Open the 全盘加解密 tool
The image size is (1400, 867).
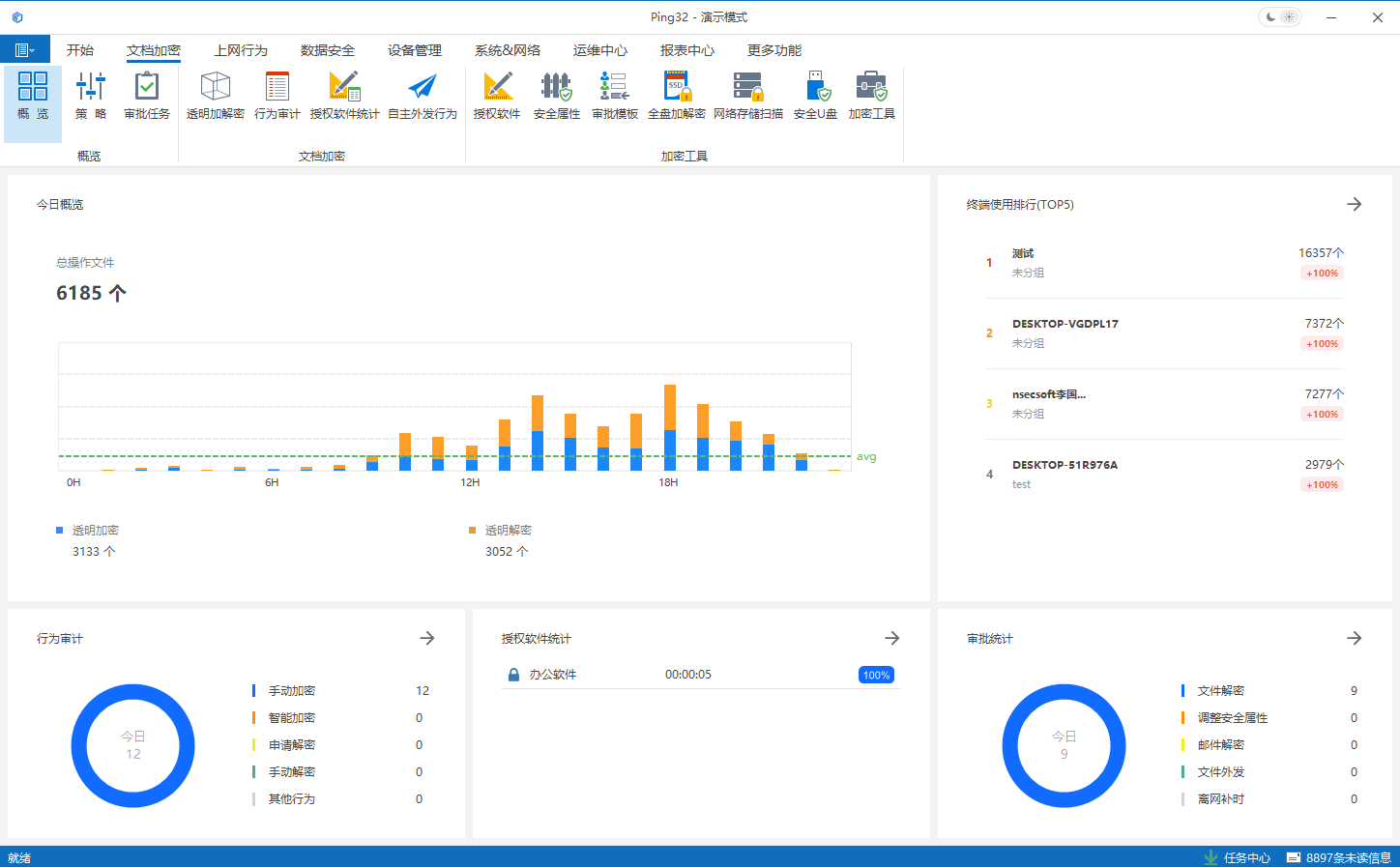pos(676,96)
